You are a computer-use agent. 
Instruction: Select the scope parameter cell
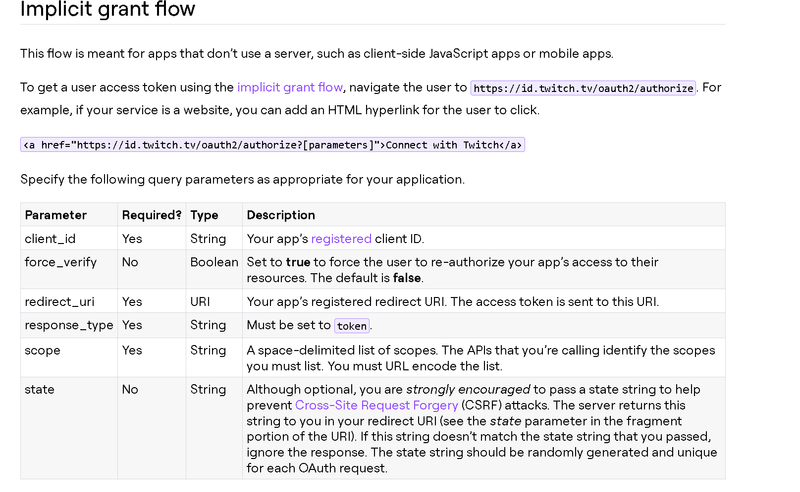click(x=43, y=350)
